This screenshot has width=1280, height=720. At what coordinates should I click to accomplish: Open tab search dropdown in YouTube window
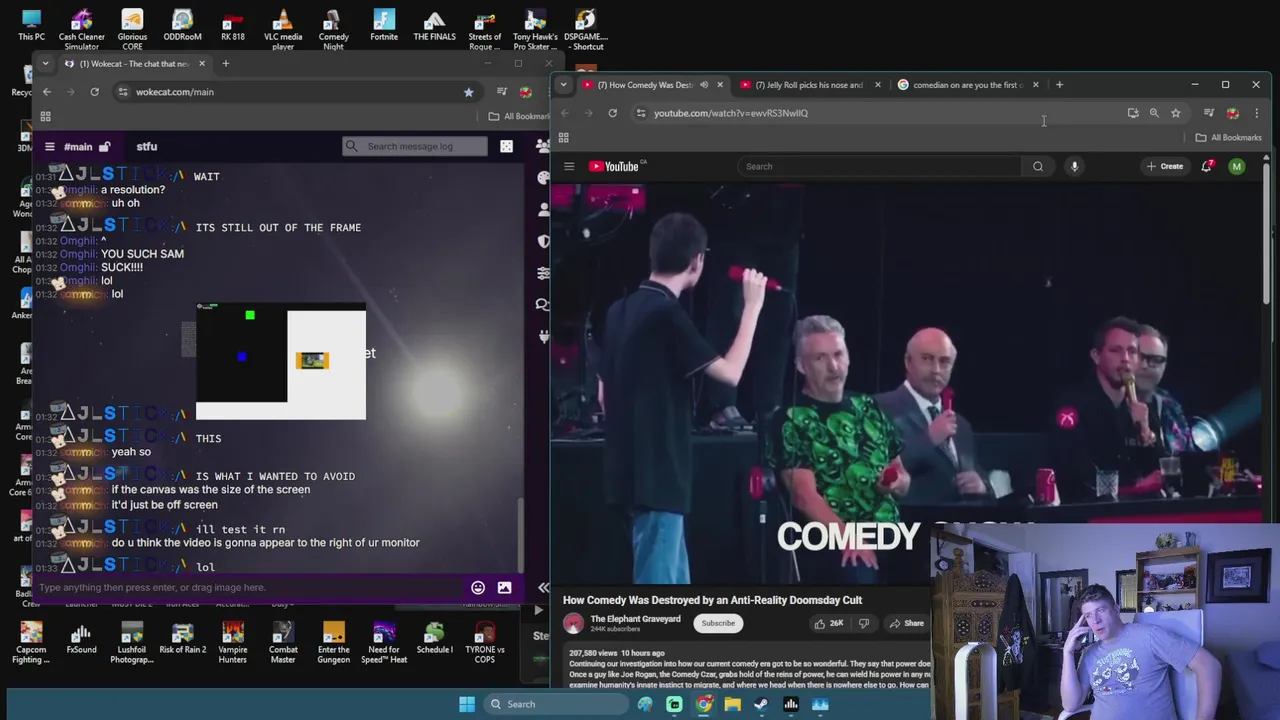[564, 85]
